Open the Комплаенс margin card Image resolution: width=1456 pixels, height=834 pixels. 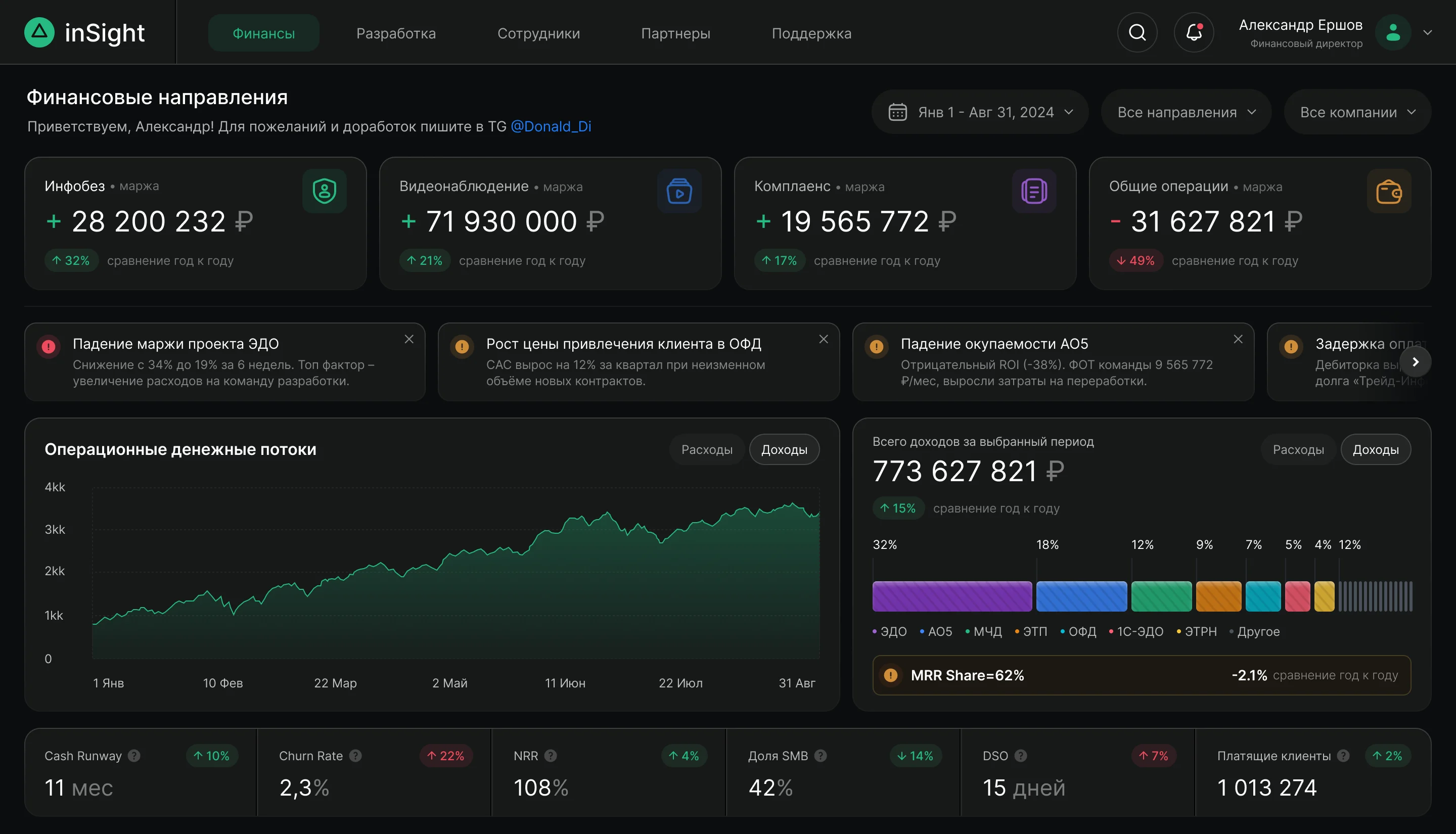(905, 223)
